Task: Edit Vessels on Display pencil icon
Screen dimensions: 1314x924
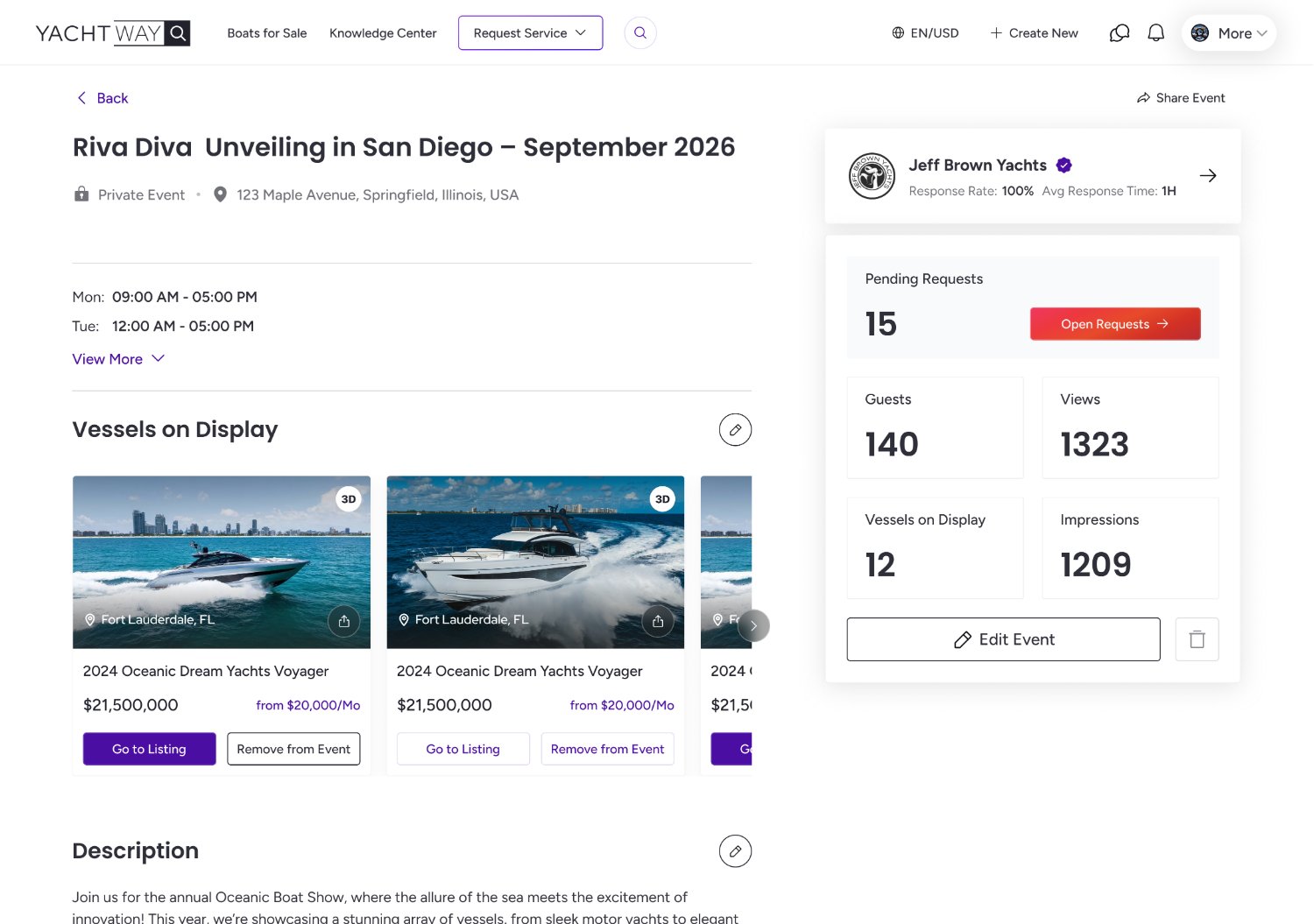Action: tap(735, 430)
